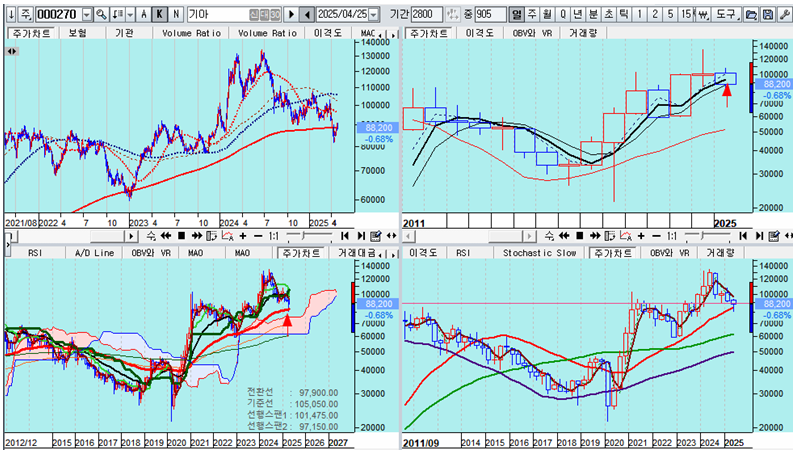Click the stock search magnifier icon
The width and height of the screenshot is (795, 451).
101,14
